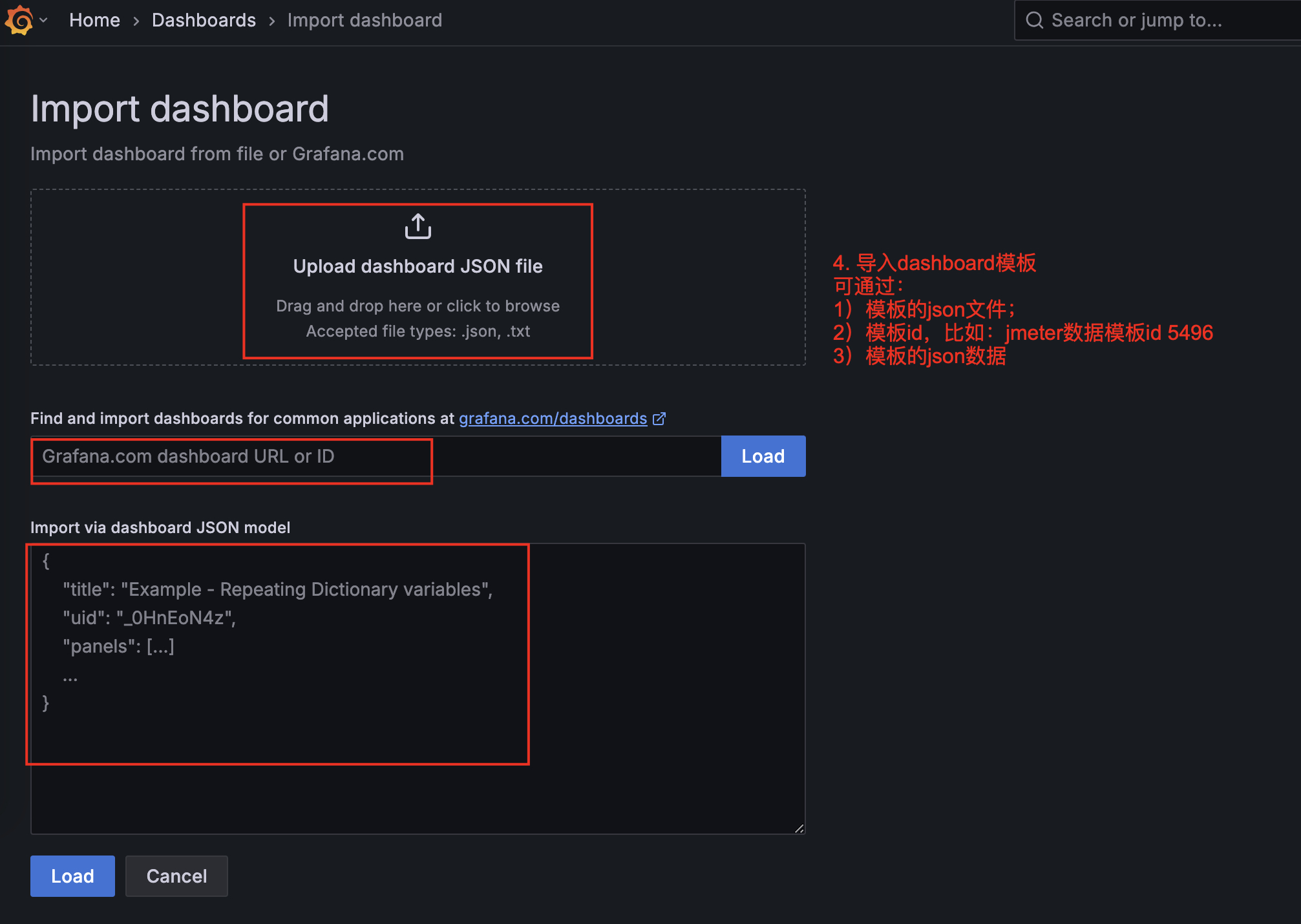Image resolution: width=1301 pixels, height=924 pixels.
Task: Click the search magnifier icon
Action: click(1035, 20)
